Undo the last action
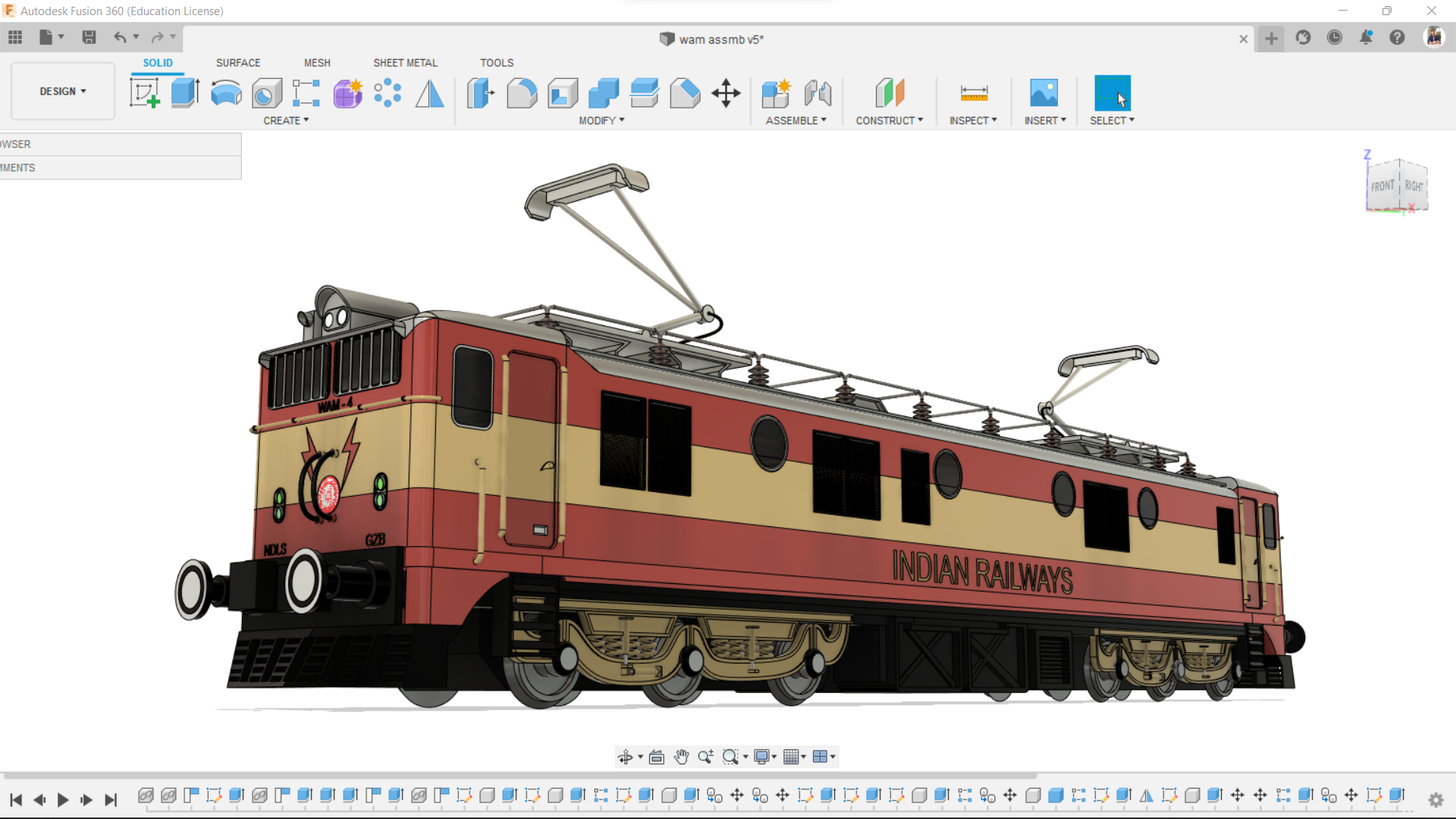The height and width of the screenshot is (819, 1456). click(120, 37)
